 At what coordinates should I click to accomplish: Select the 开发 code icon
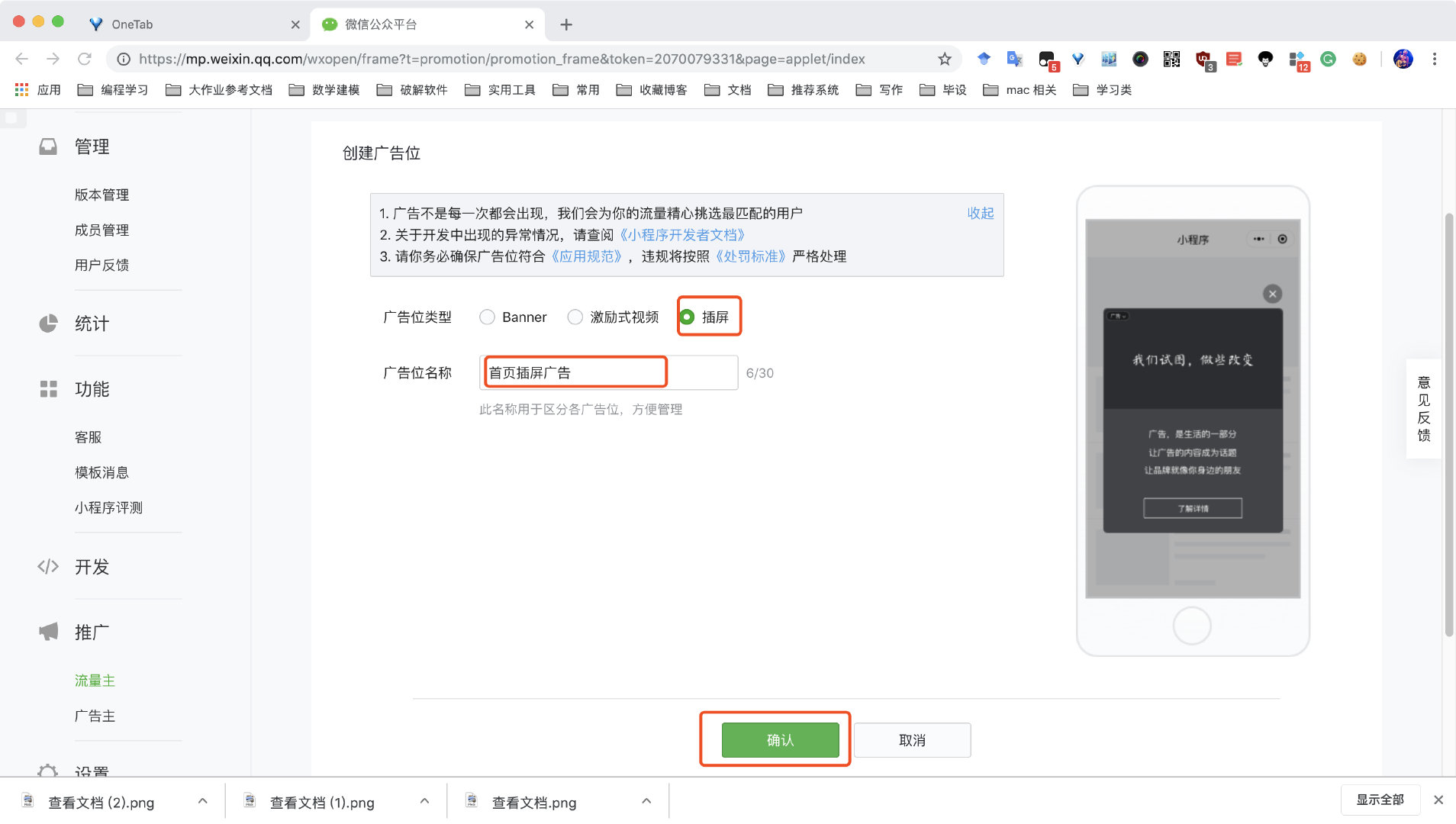(x=47, y=567)
